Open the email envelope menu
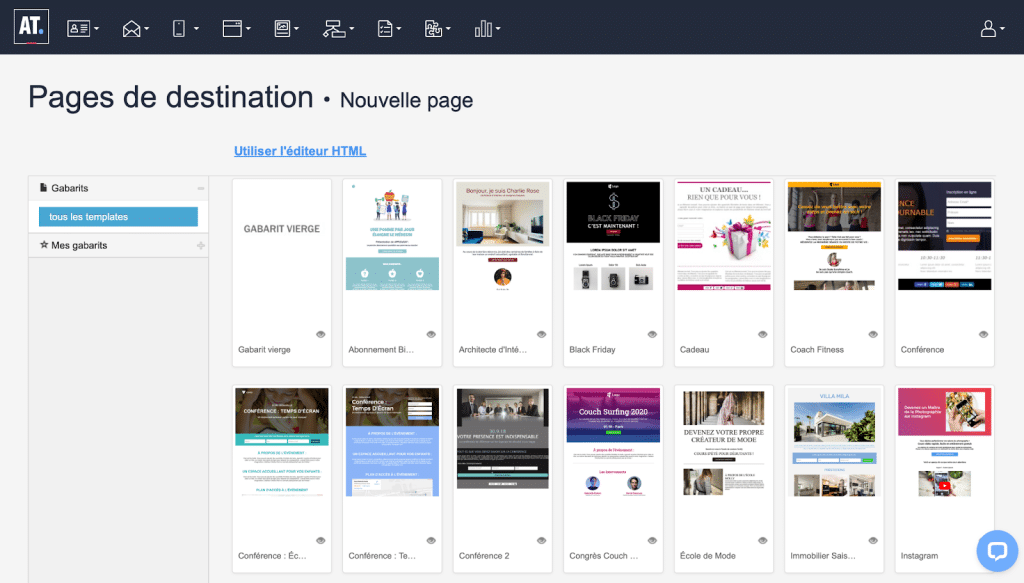 [x=135, y=29]
